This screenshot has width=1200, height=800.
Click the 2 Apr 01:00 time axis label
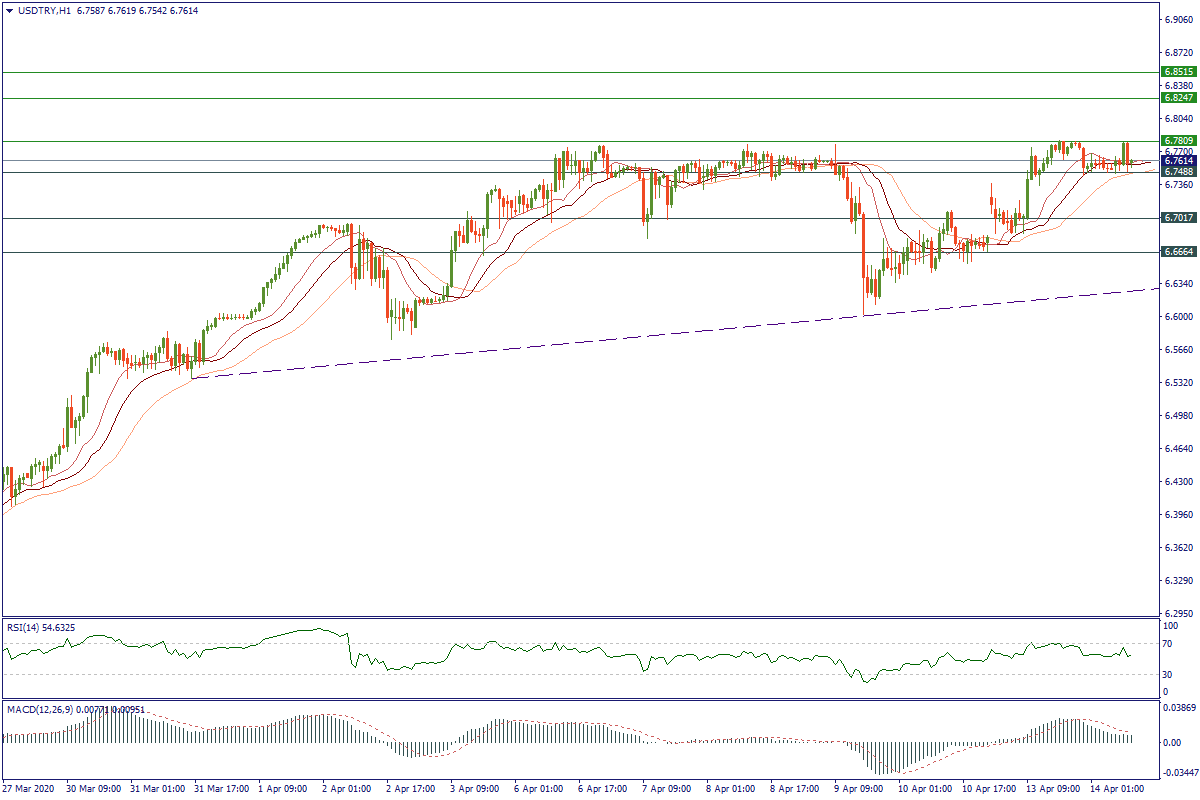coord(347,789)
